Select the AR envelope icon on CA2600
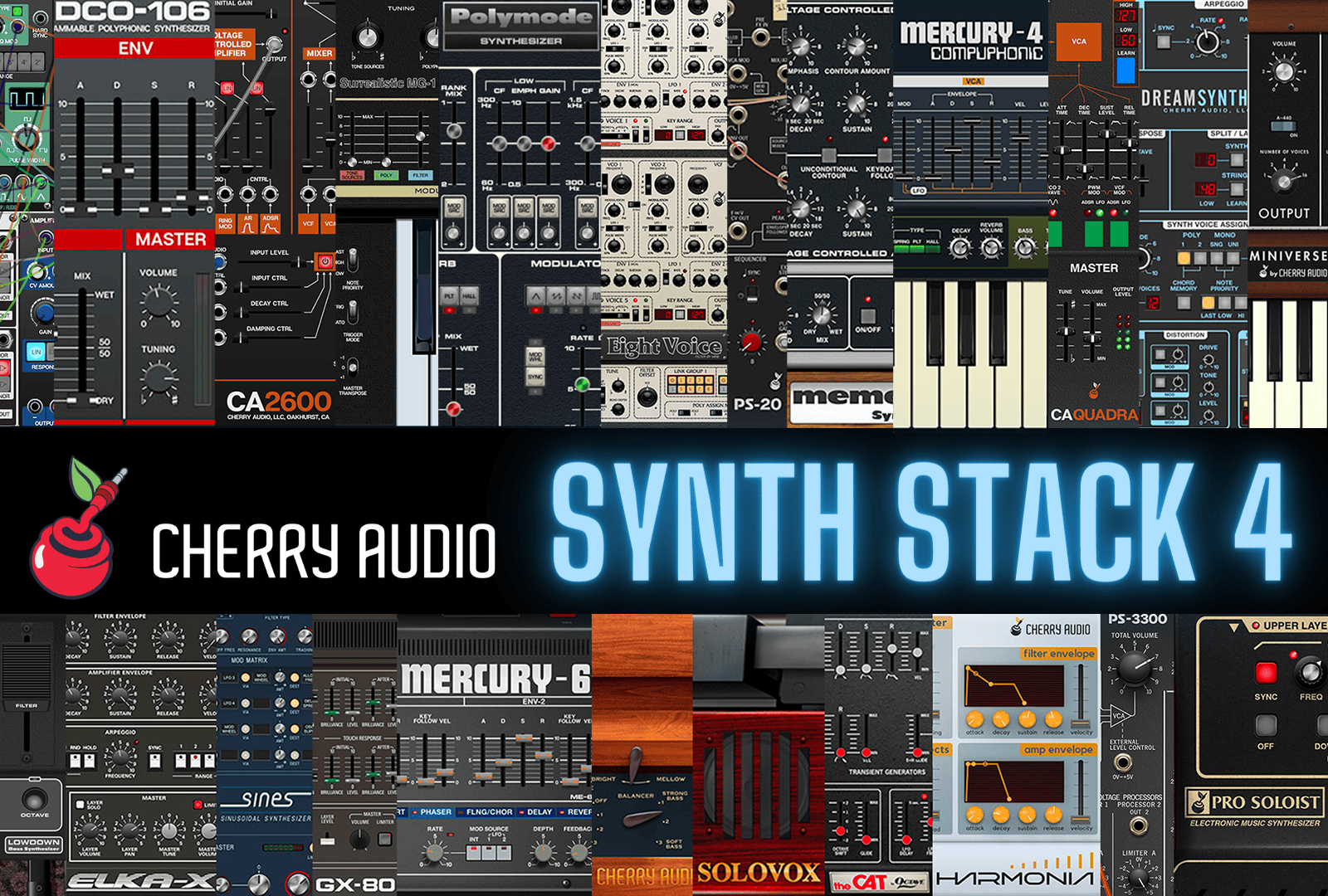This screenshot has height=896, width=1328. click(247, 223)
